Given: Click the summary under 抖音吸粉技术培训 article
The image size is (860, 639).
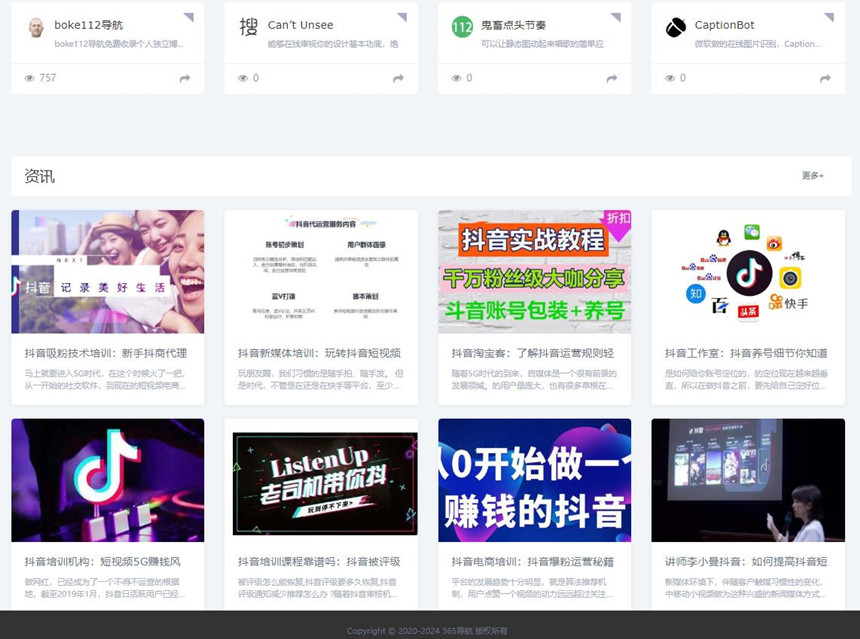Looking at the screenshot, I should coord(106,380).
